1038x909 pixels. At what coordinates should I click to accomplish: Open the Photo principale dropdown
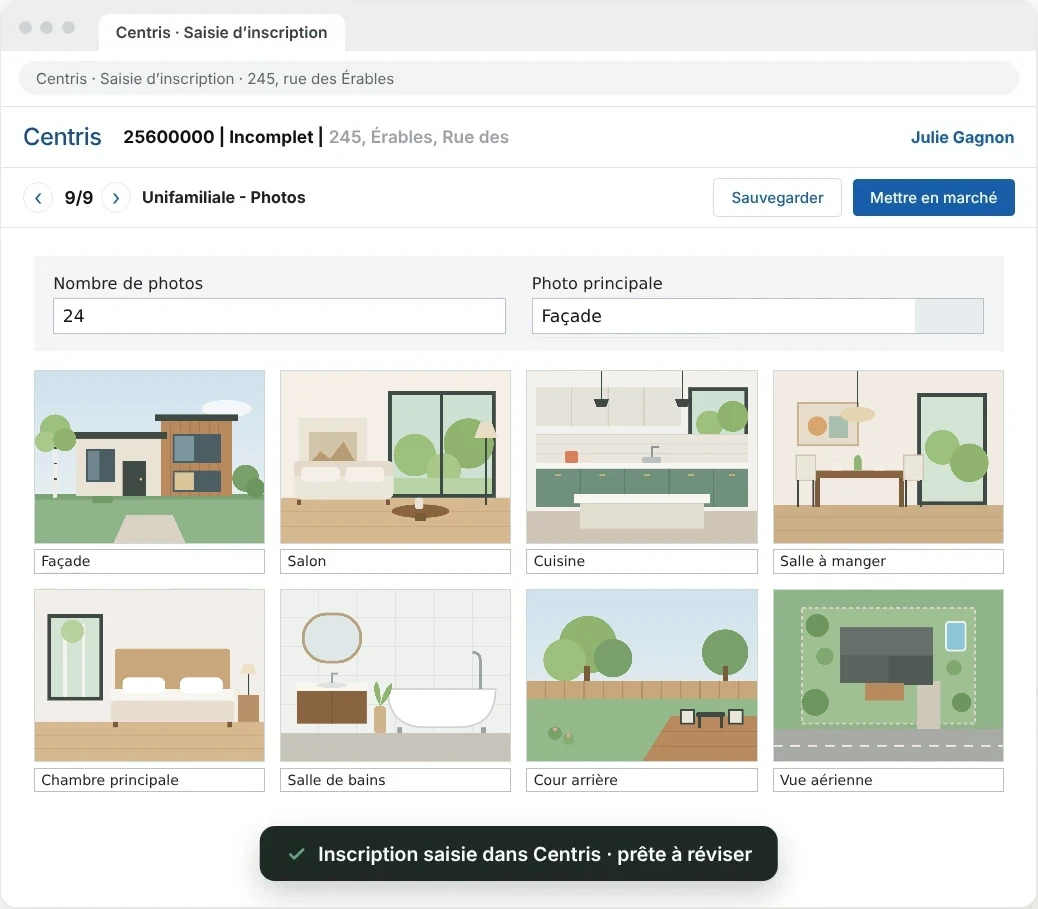click(757, 316)
